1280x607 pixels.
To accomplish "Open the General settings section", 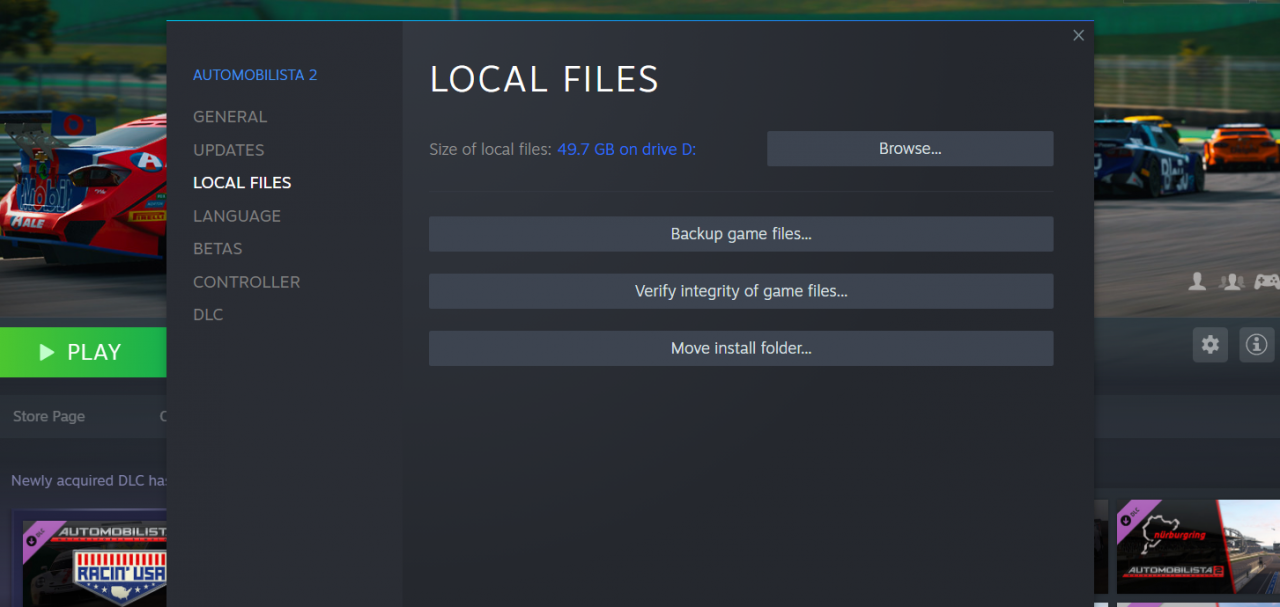I will (x=230, y=117).
